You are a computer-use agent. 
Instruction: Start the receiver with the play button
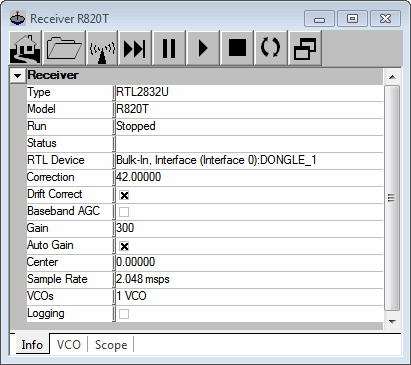point(203,48)
